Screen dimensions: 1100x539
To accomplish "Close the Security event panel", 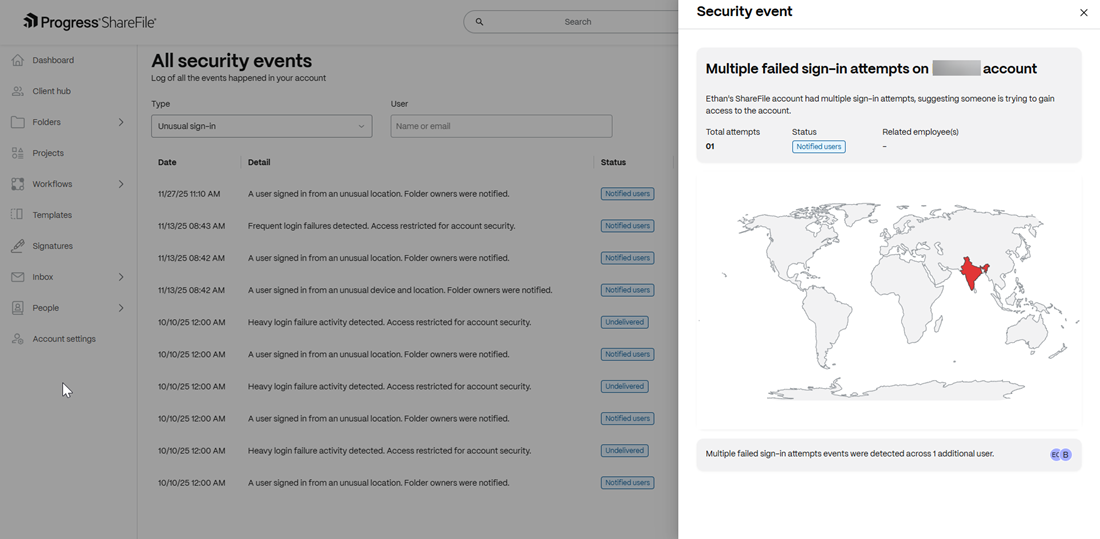I will coord(1083,12).
